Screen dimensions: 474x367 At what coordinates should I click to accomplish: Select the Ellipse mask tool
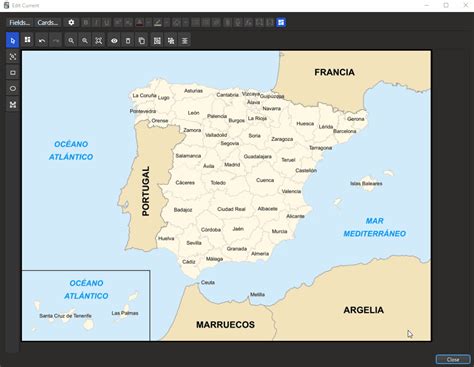click(x=13, y=89)
